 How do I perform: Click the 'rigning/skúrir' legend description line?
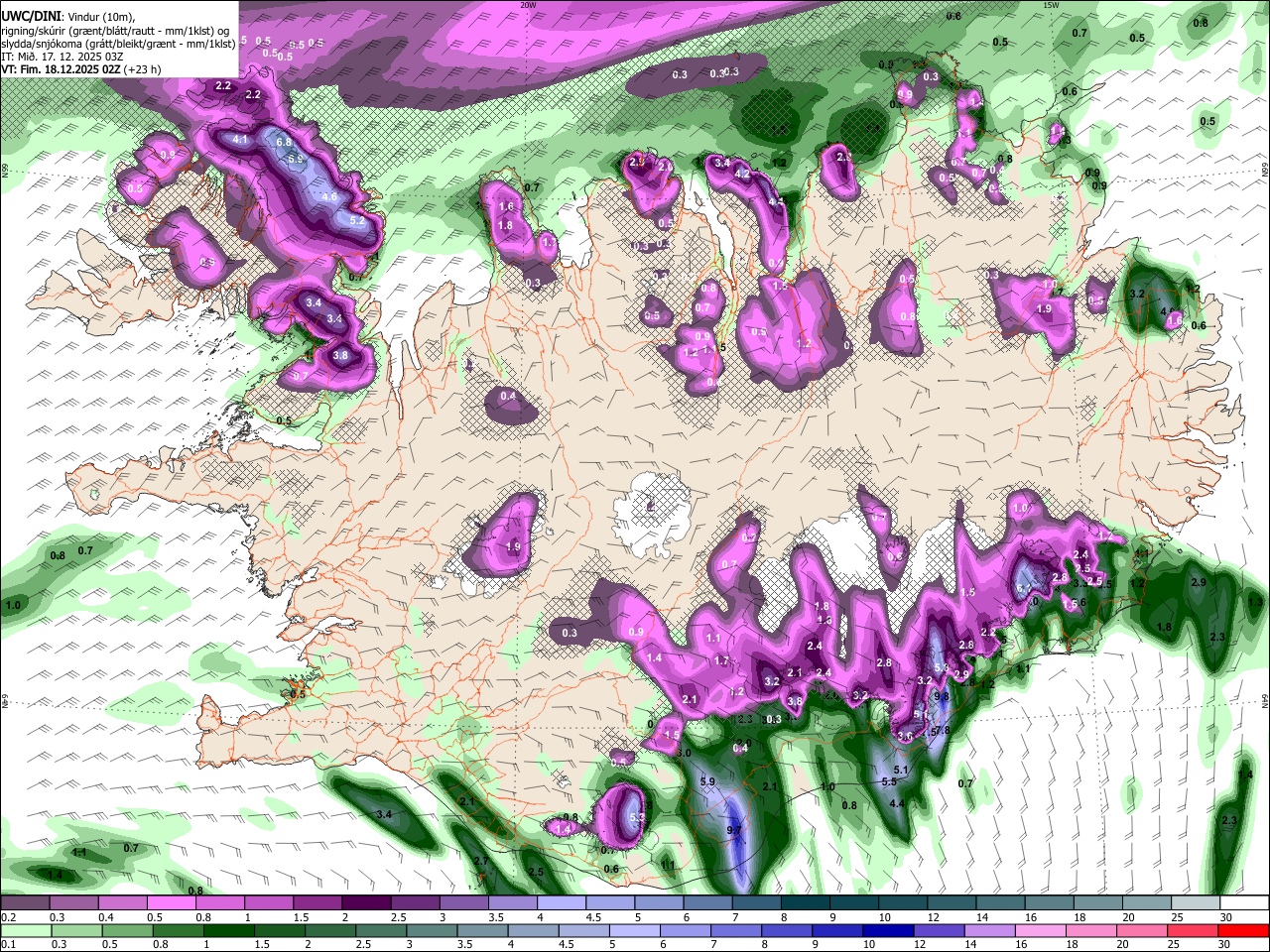(114, 31)
